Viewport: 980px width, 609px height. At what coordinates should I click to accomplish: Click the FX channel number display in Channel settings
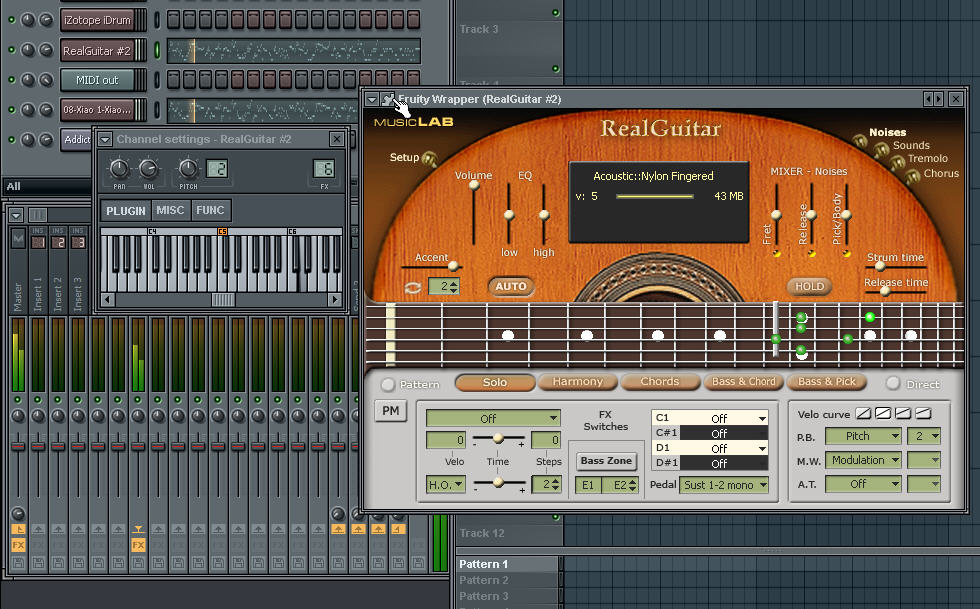click(324, 169)
